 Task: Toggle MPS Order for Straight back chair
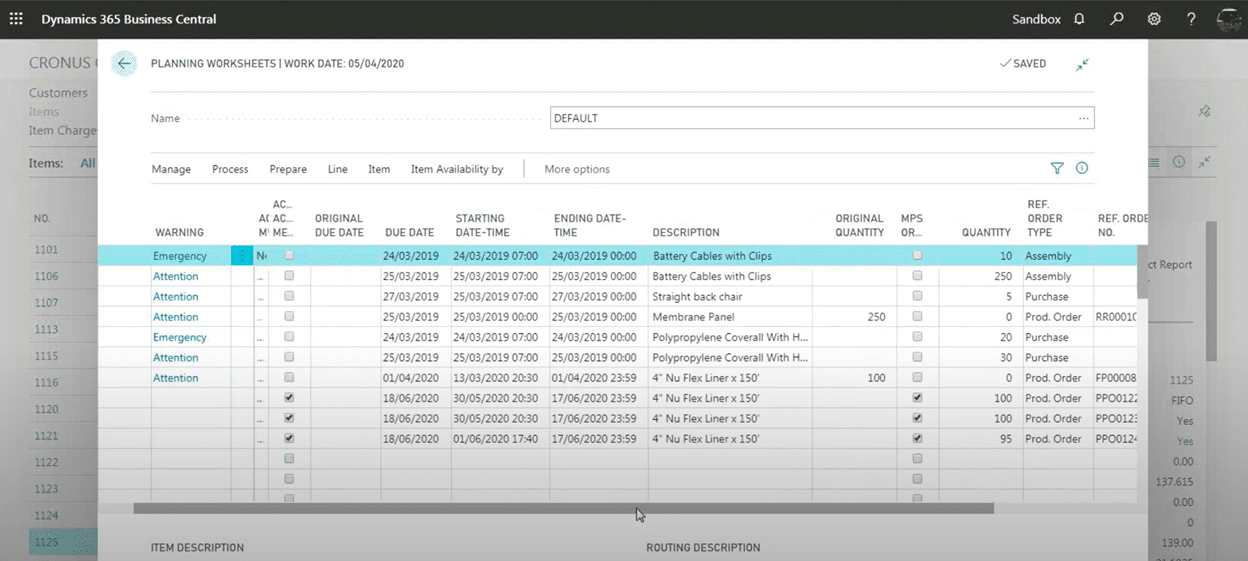tap(917, 296)
